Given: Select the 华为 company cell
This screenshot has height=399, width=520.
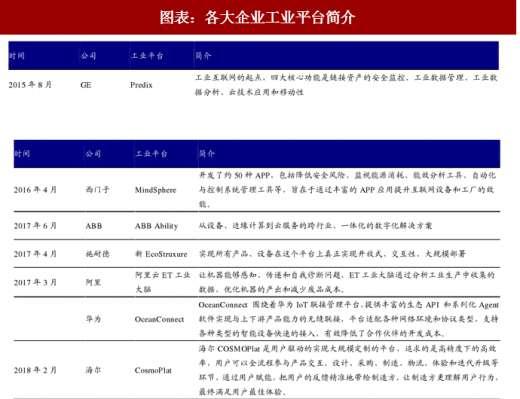Looking at the screenshot, I should coord(93,319).
